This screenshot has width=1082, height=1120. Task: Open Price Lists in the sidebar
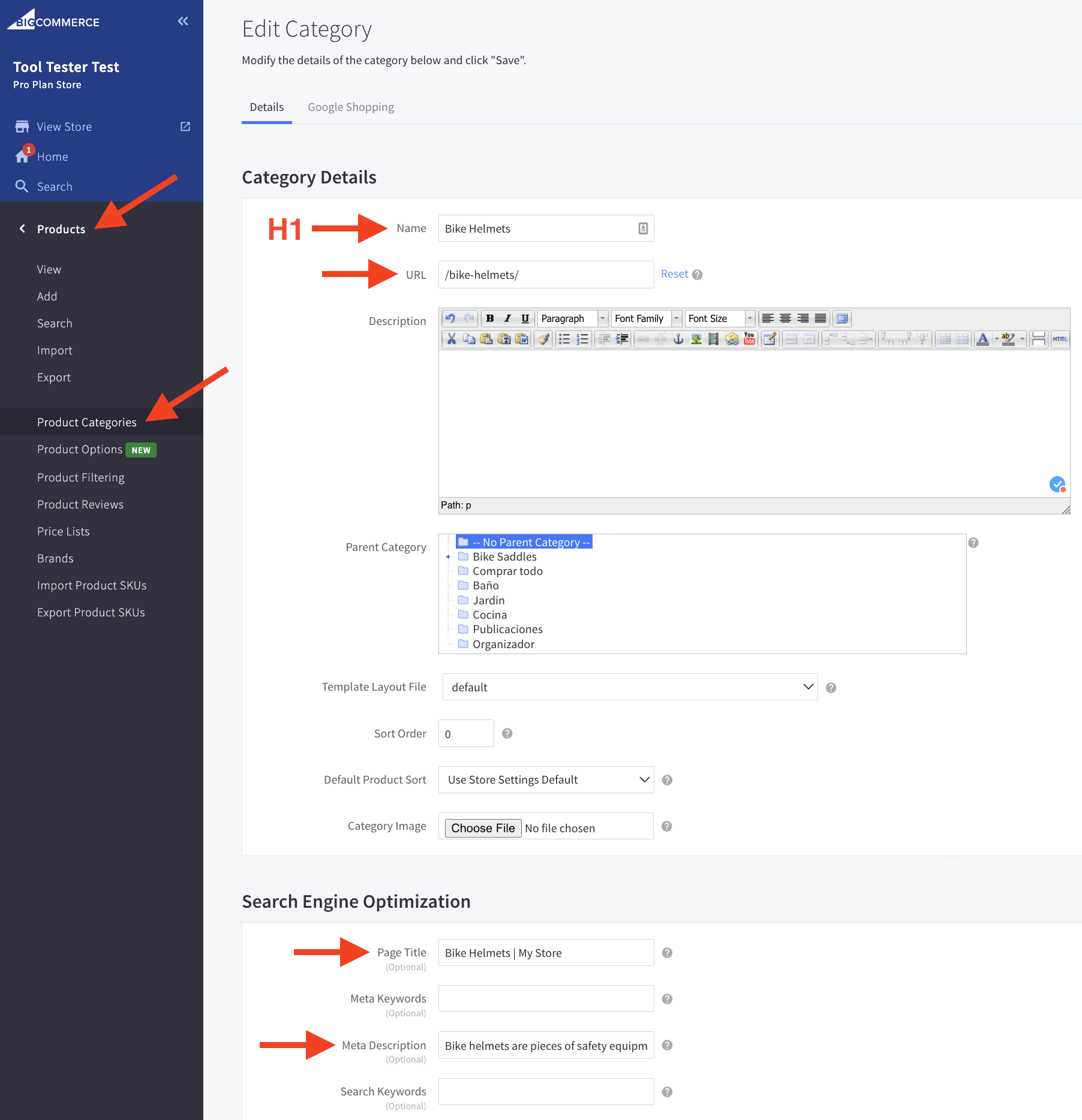click(63, 531)
